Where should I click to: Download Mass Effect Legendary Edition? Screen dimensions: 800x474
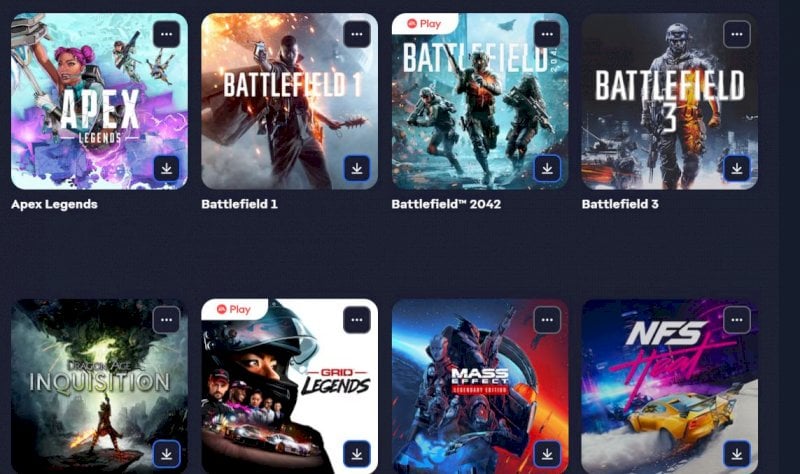pos(547,454)
